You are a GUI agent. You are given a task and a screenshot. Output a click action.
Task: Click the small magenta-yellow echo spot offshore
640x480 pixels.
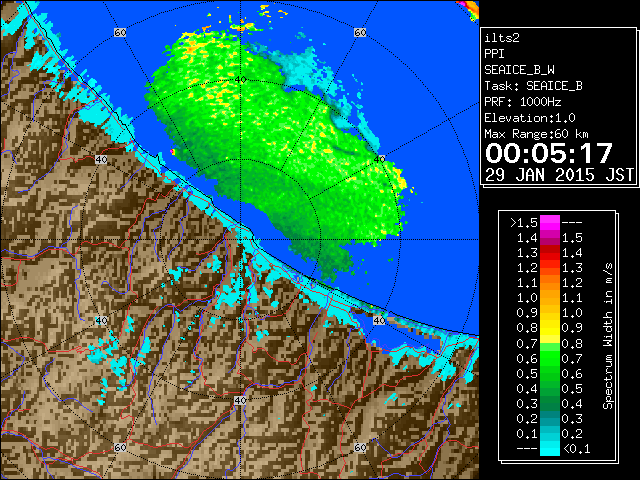click(173, 152)
